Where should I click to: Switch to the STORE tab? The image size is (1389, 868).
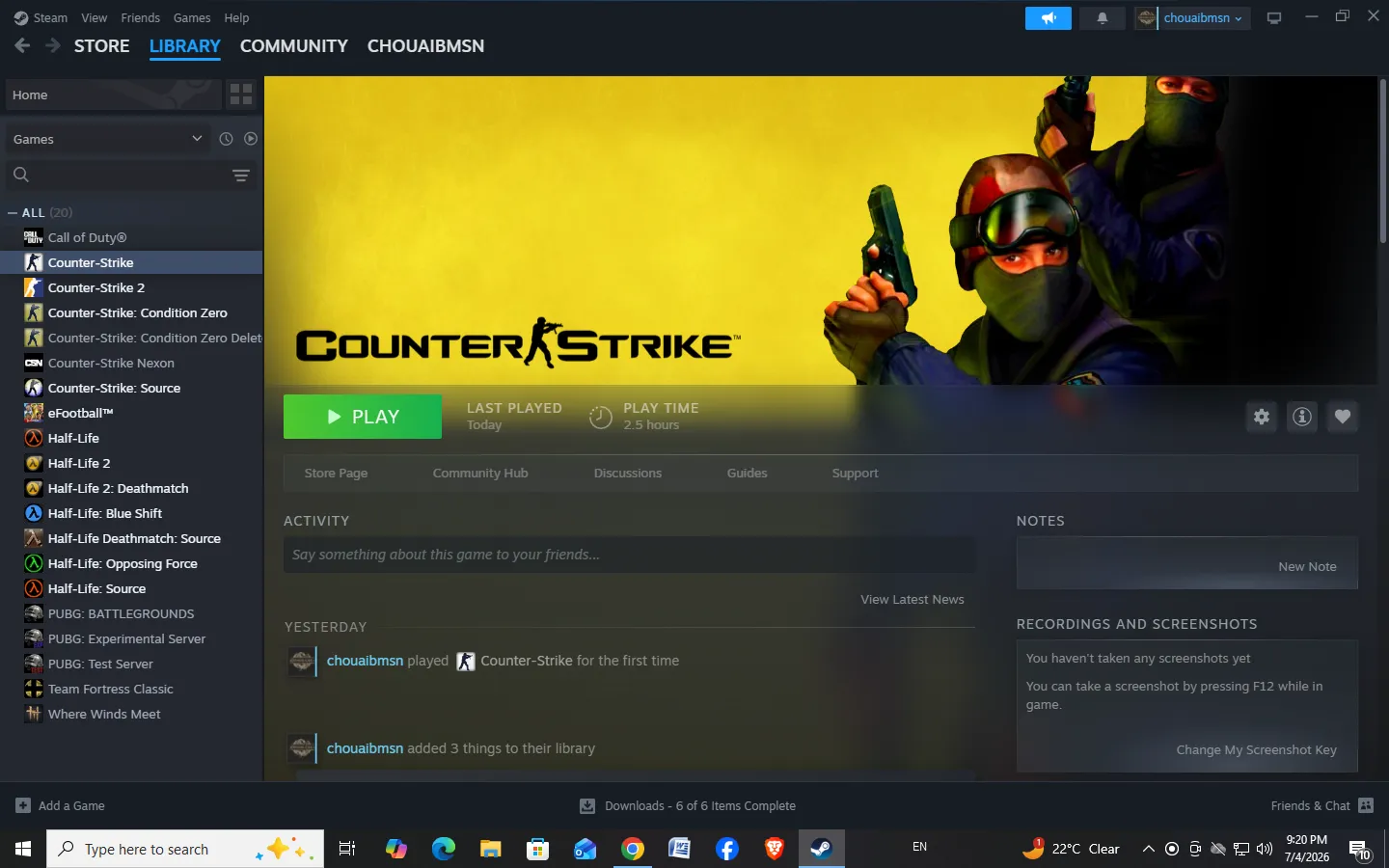(102, 46)
